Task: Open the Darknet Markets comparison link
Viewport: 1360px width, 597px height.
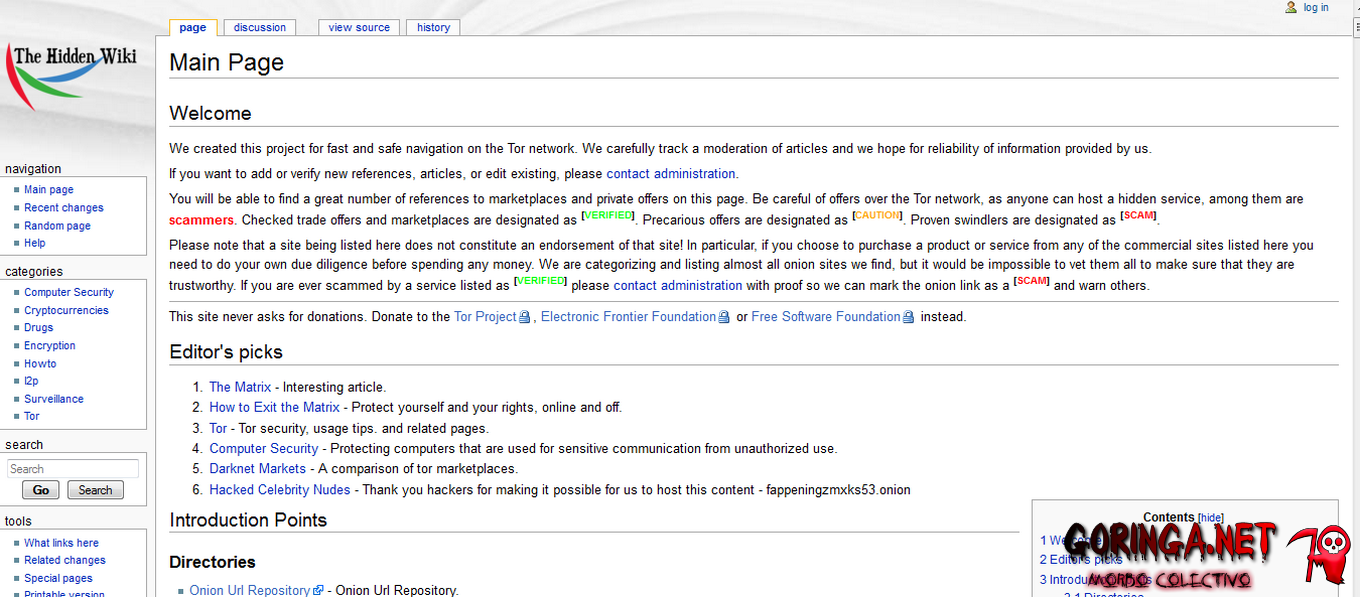Action: pyautogui.click(x=257, y=469)
